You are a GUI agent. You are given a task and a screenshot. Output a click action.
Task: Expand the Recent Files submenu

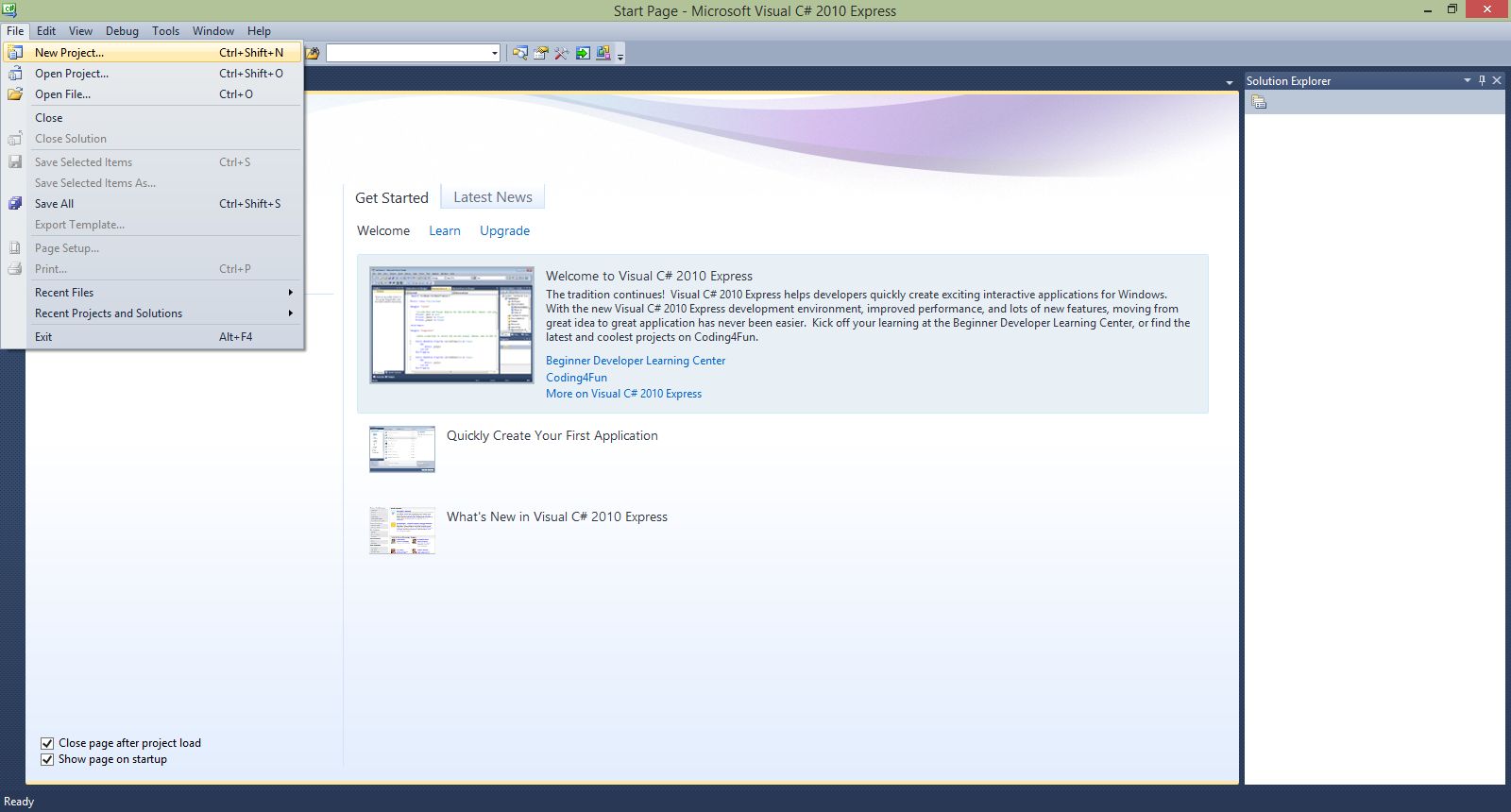[x=152, y=293]
